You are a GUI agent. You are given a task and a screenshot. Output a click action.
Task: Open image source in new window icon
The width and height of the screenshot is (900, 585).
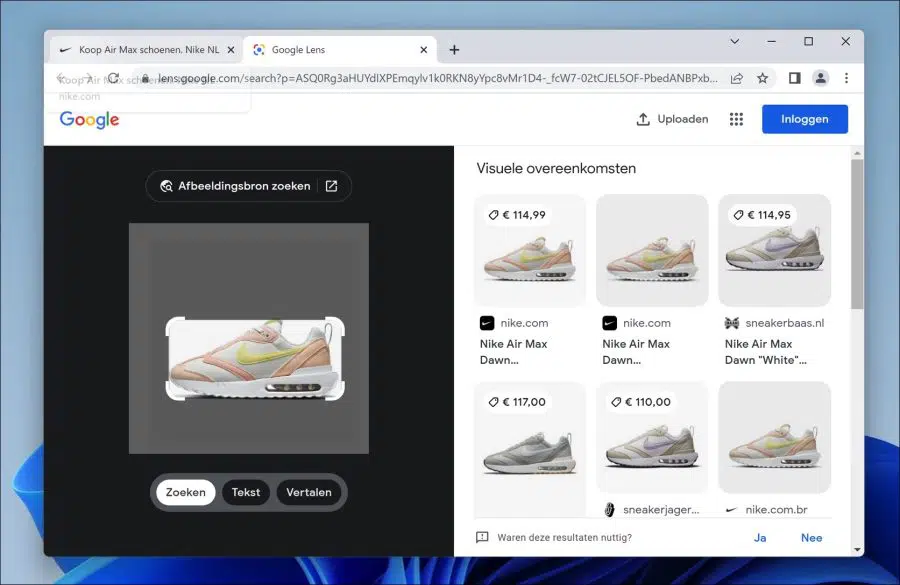coord(332,186)
